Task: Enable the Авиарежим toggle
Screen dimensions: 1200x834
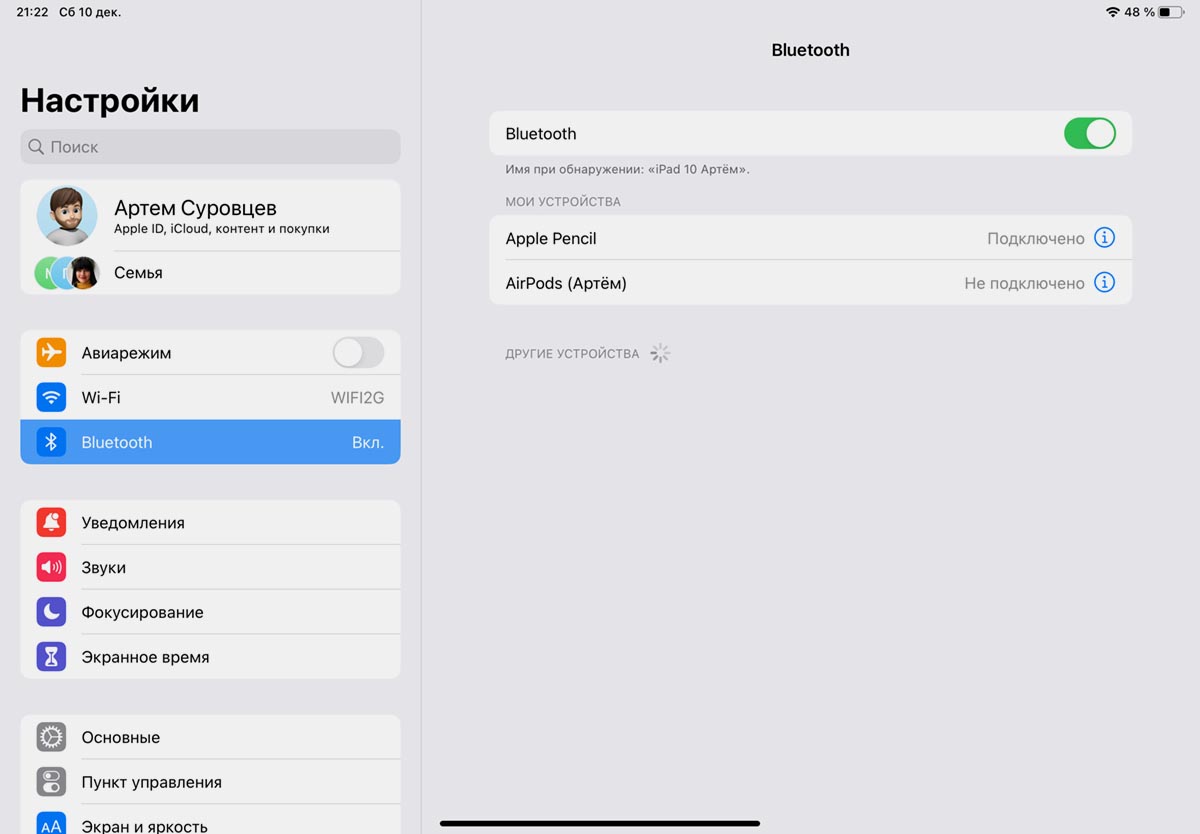Action: coord(357,353)
